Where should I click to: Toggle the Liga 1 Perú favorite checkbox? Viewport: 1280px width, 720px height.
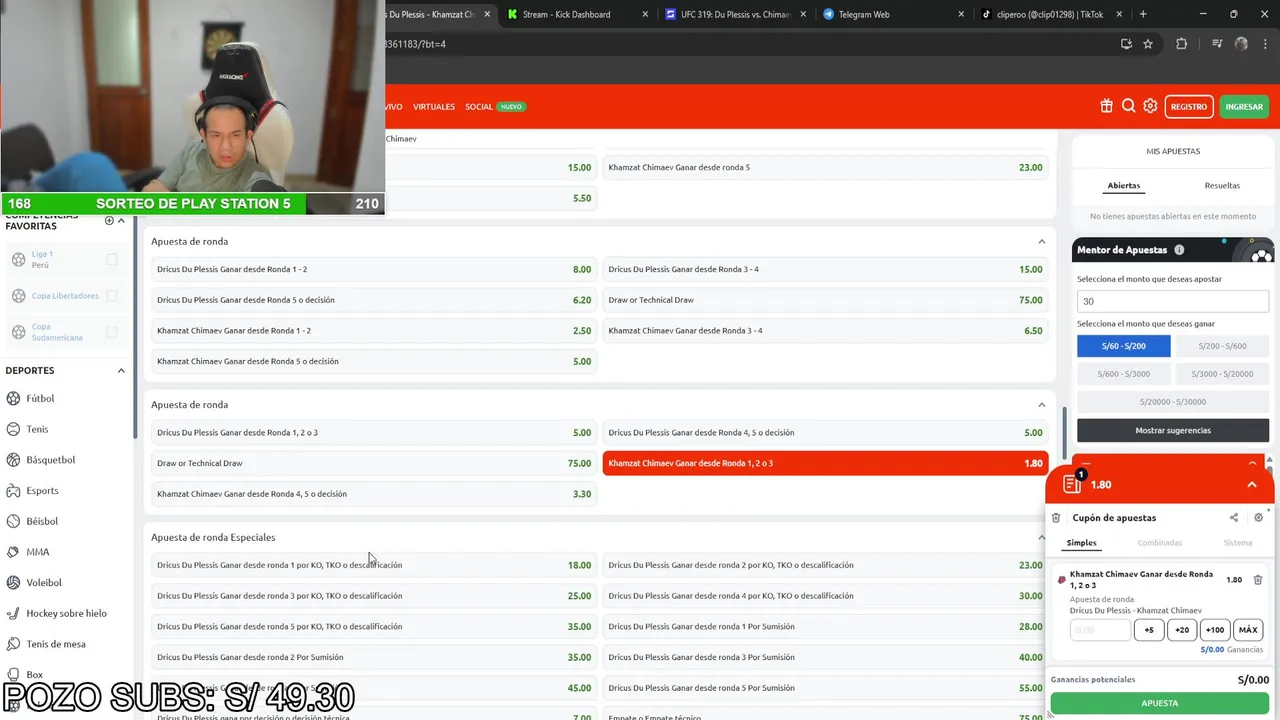click(112, 259)
